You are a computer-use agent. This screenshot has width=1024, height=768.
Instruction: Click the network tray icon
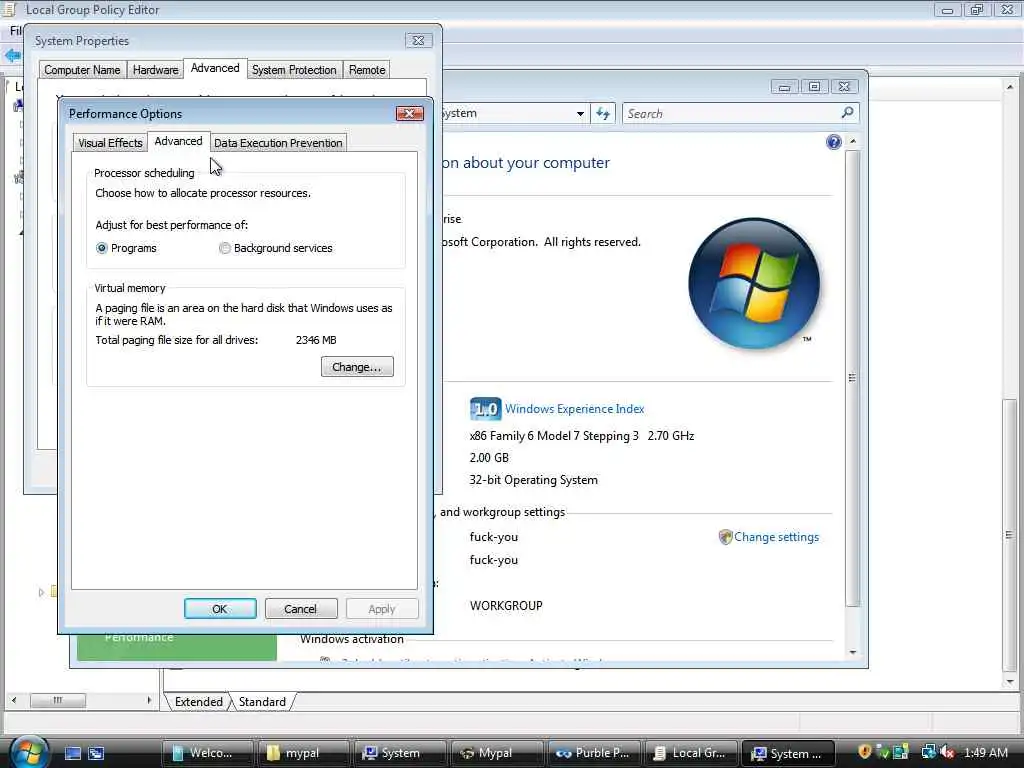[928, 752]
